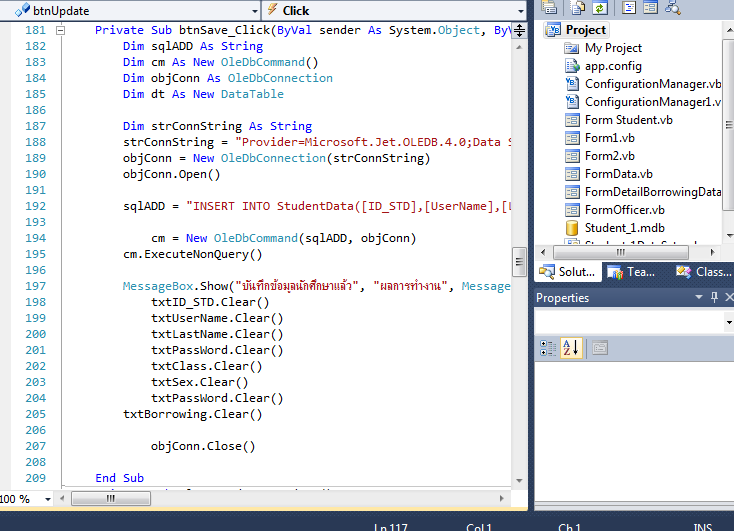Select Form1.vb file name
Image resolution: width=734 pixels, height=531 pixels.
point(610,138)
